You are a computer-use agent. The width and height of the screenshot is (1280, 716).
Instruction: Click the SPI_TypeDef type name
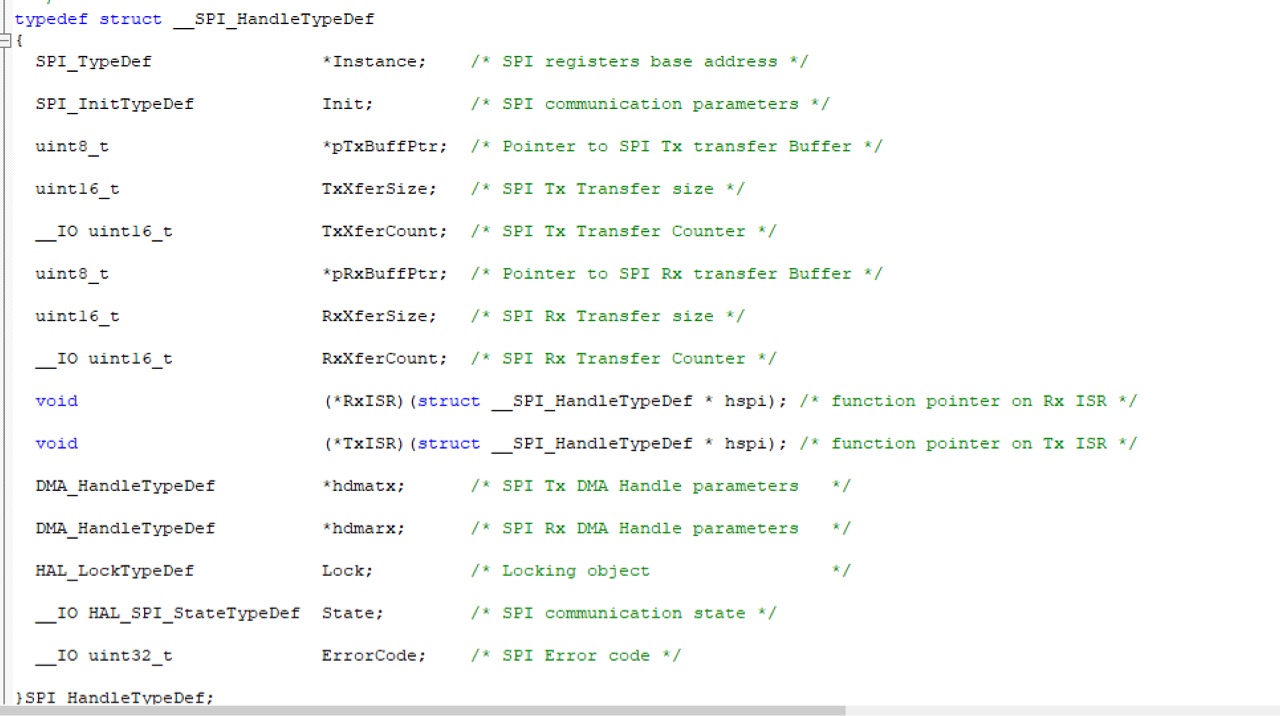pyautogui.click(x=93, y=62)
